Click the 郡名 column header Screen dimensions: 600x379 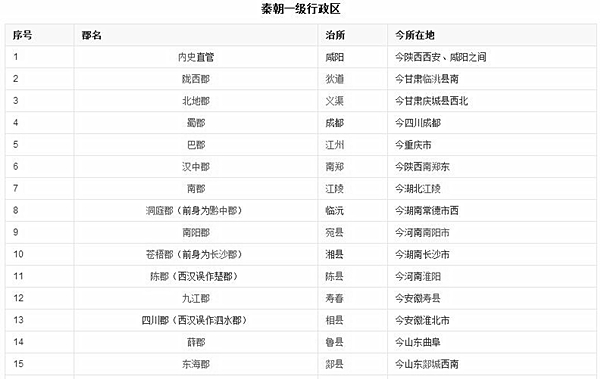click(91, 35)
